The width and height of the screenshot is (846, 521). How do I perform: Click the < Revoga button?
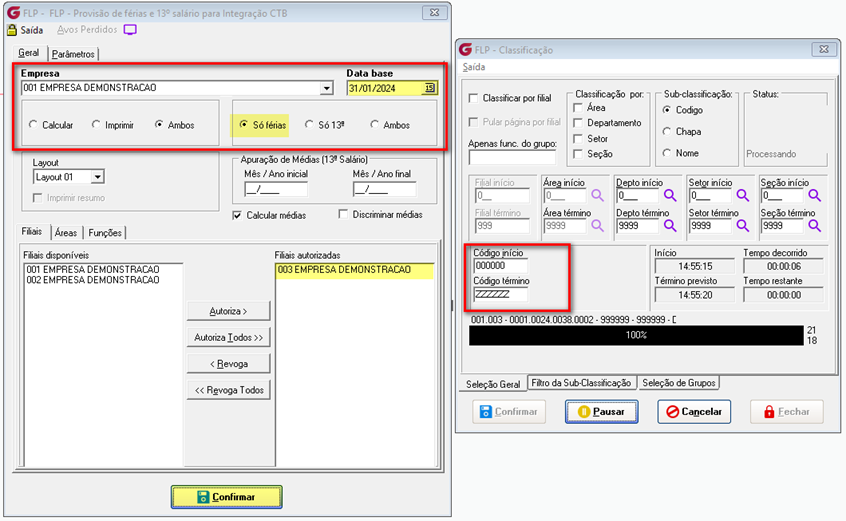coord(228,364)
